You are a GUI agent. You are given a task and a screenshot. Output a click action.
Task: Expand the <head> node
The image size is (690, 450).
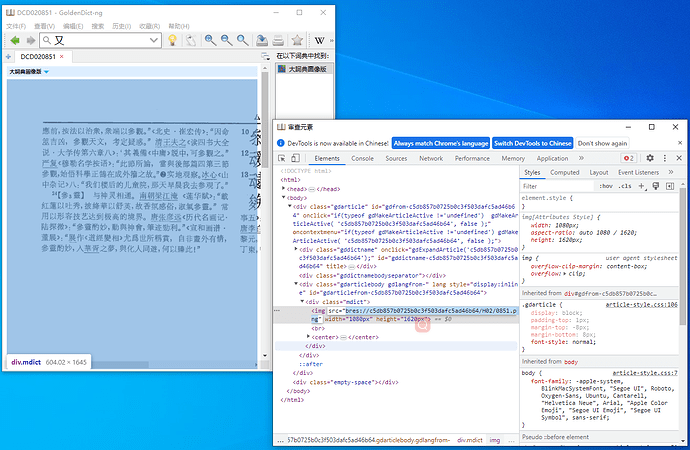click(283, 188)
